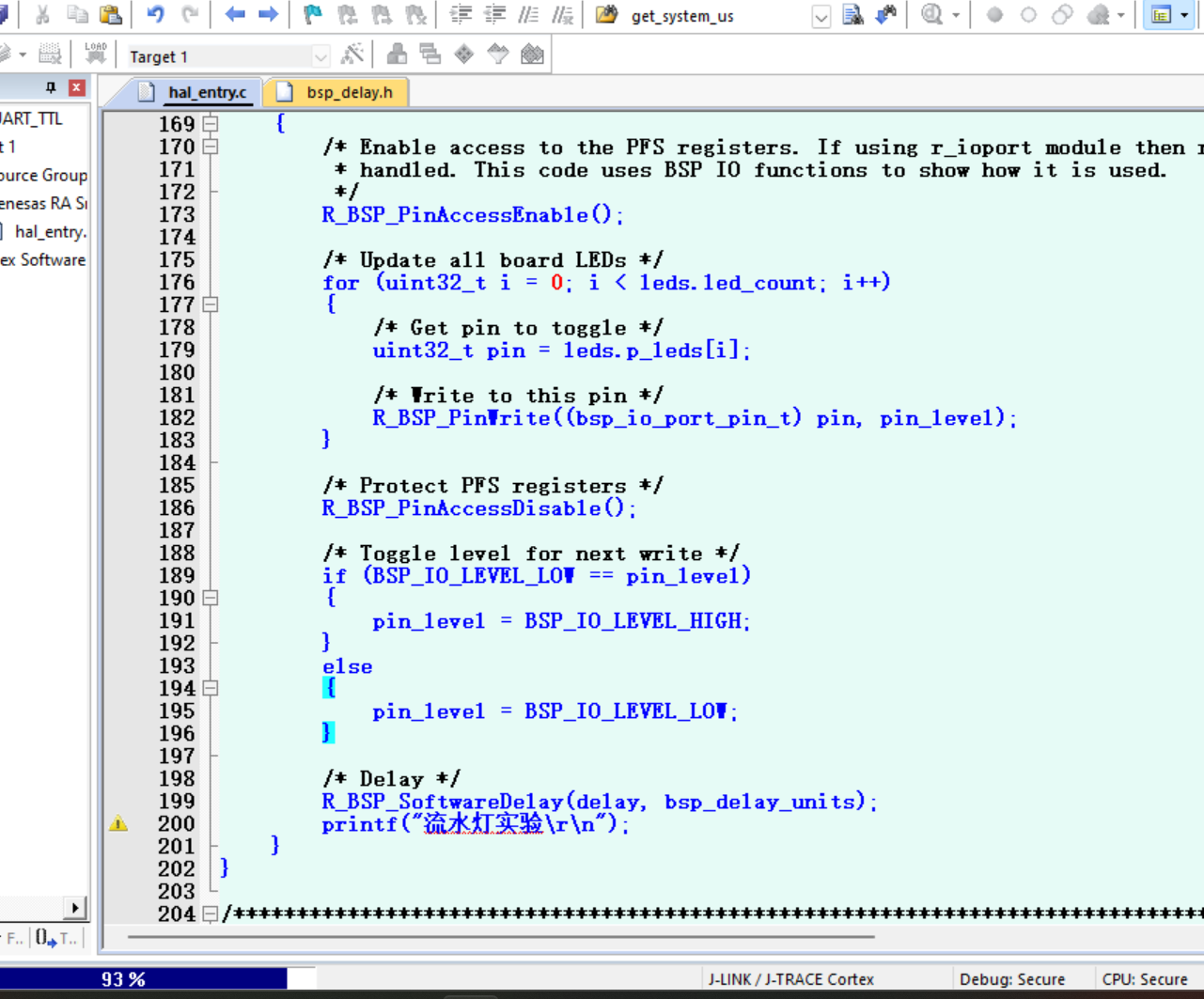Open Manage Run-Time Environment green diamond
Viewport: 1204px width, 999px height.
464,55
